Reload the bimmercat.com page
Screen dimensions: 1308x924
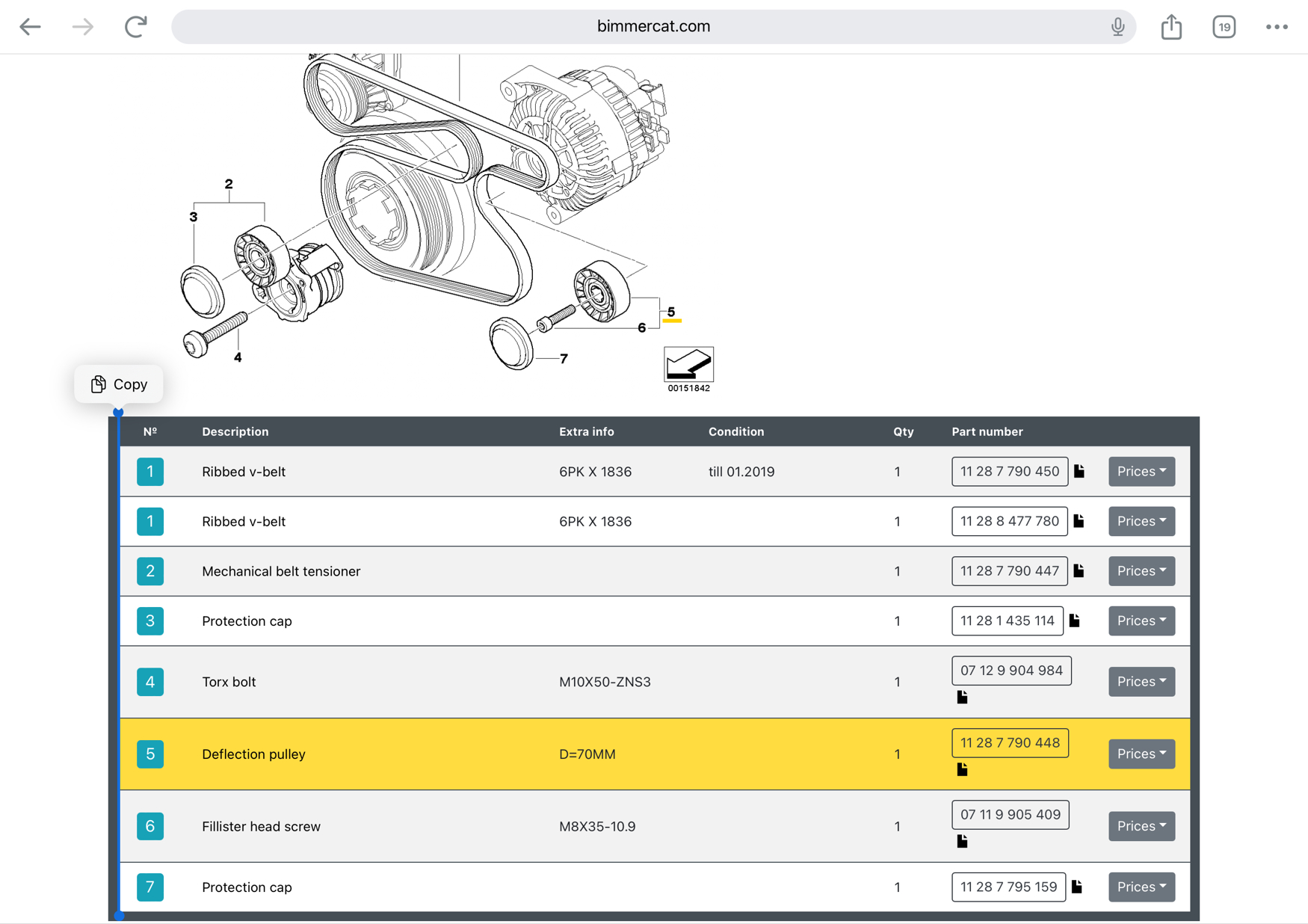coord(136,27)
